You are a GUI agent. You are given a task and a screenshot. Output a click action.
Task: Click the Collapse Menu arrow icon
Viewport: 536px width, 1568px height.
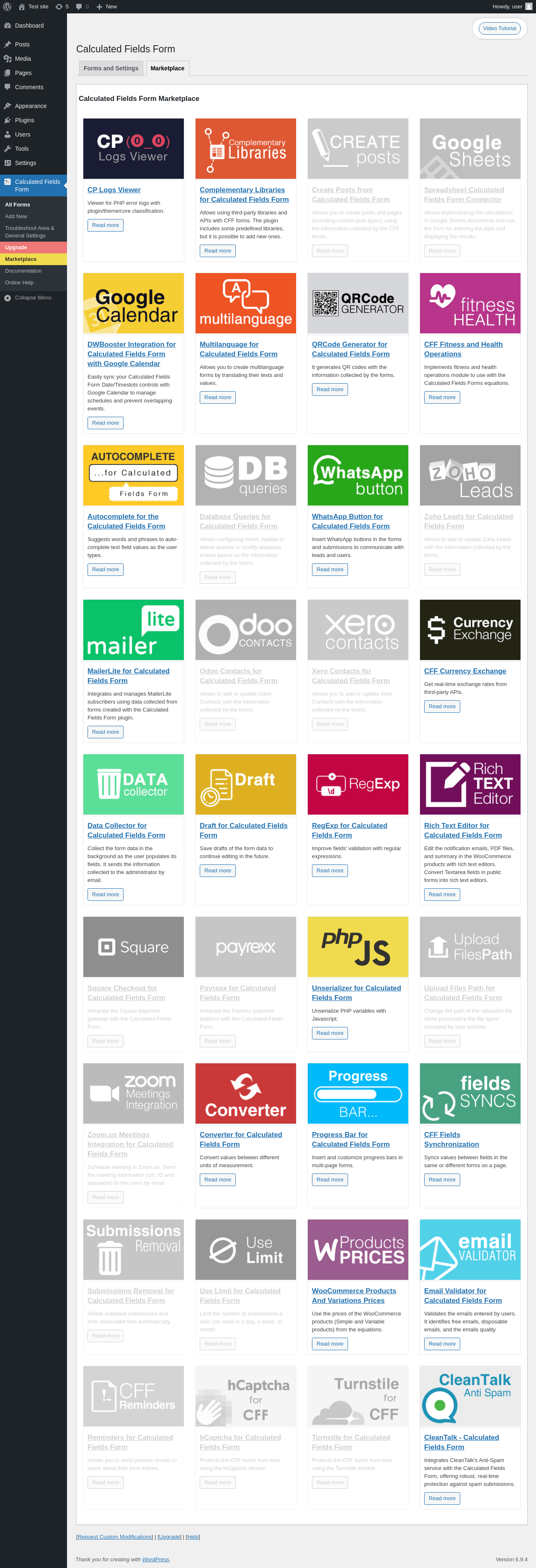coord(7,298)
